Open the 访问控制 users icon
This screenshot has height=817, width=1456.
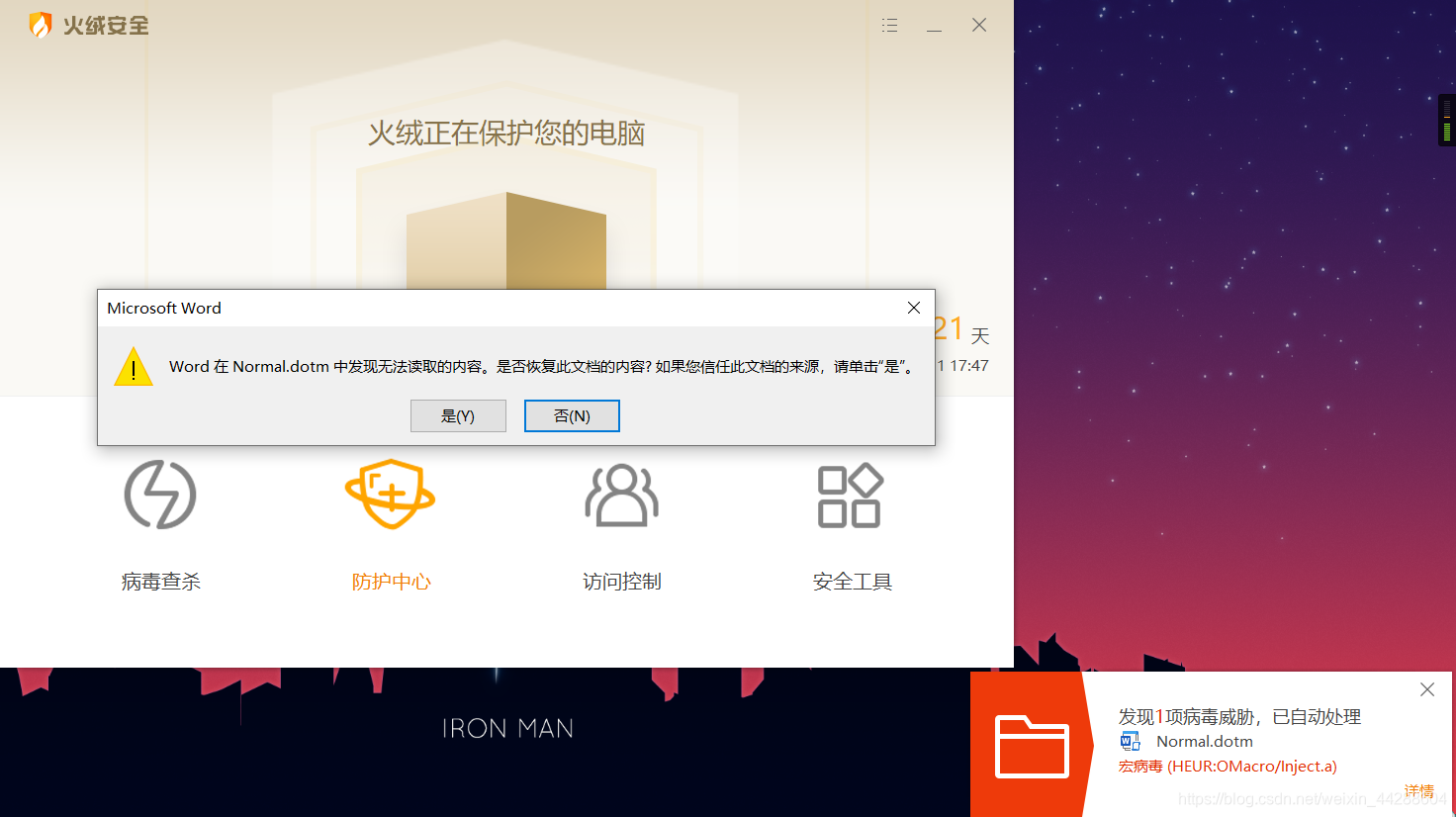(621, 495)
